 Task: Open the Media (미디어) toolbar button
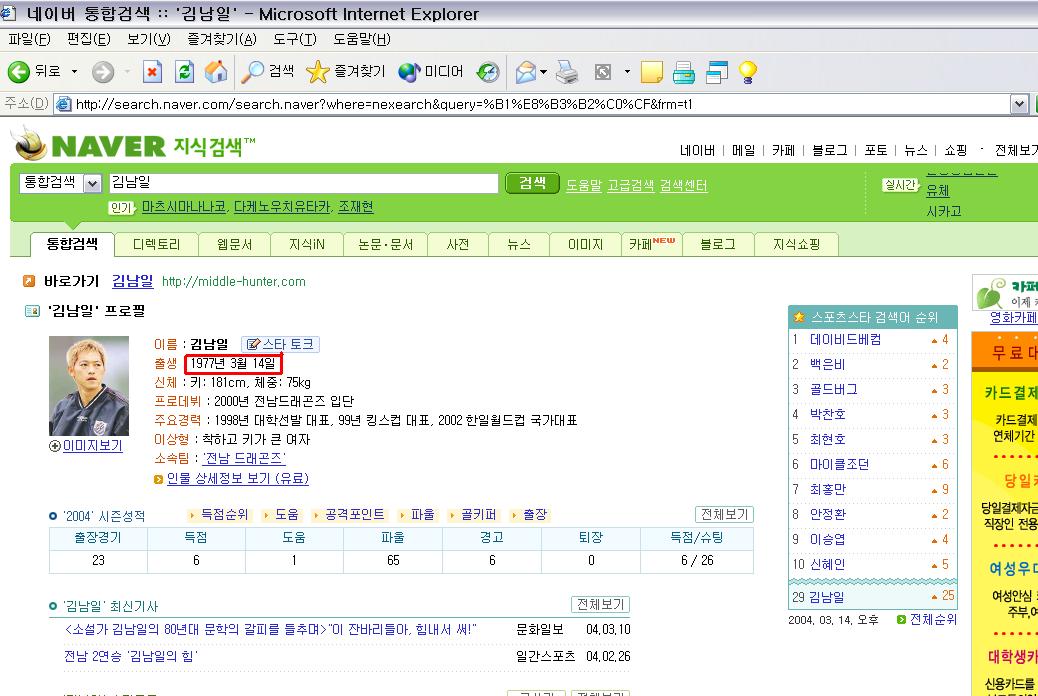pyautogui.click(x=430, y=72)
